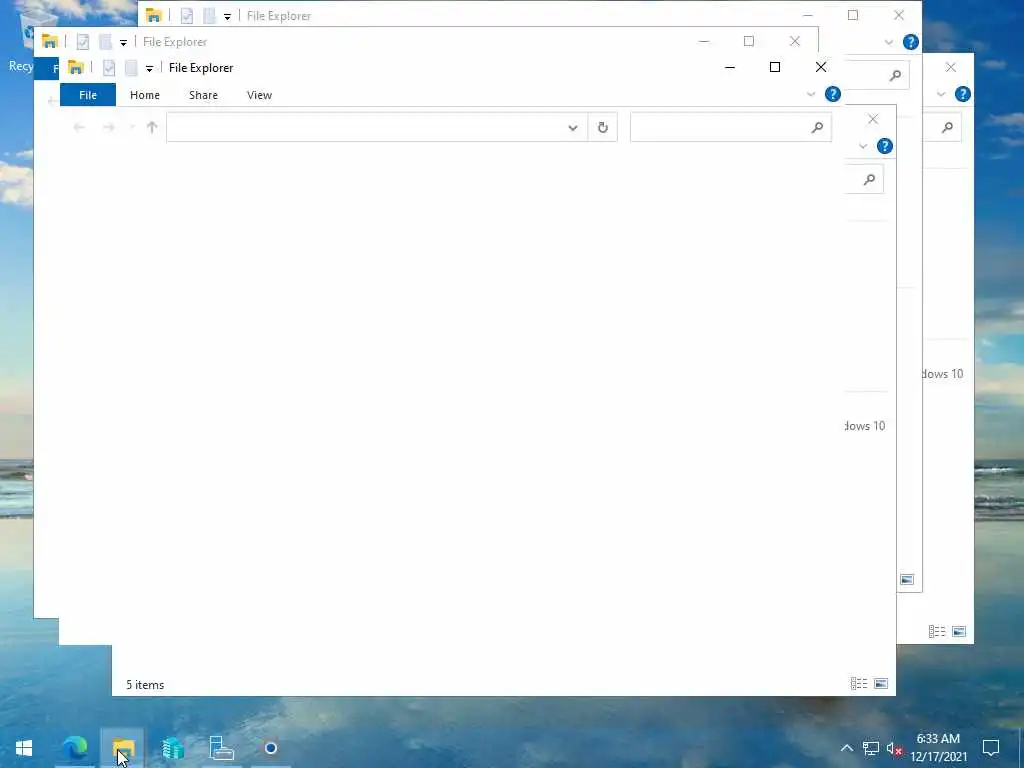
Task: Open the Share ribbon tab in the front window
Action: 203,95
